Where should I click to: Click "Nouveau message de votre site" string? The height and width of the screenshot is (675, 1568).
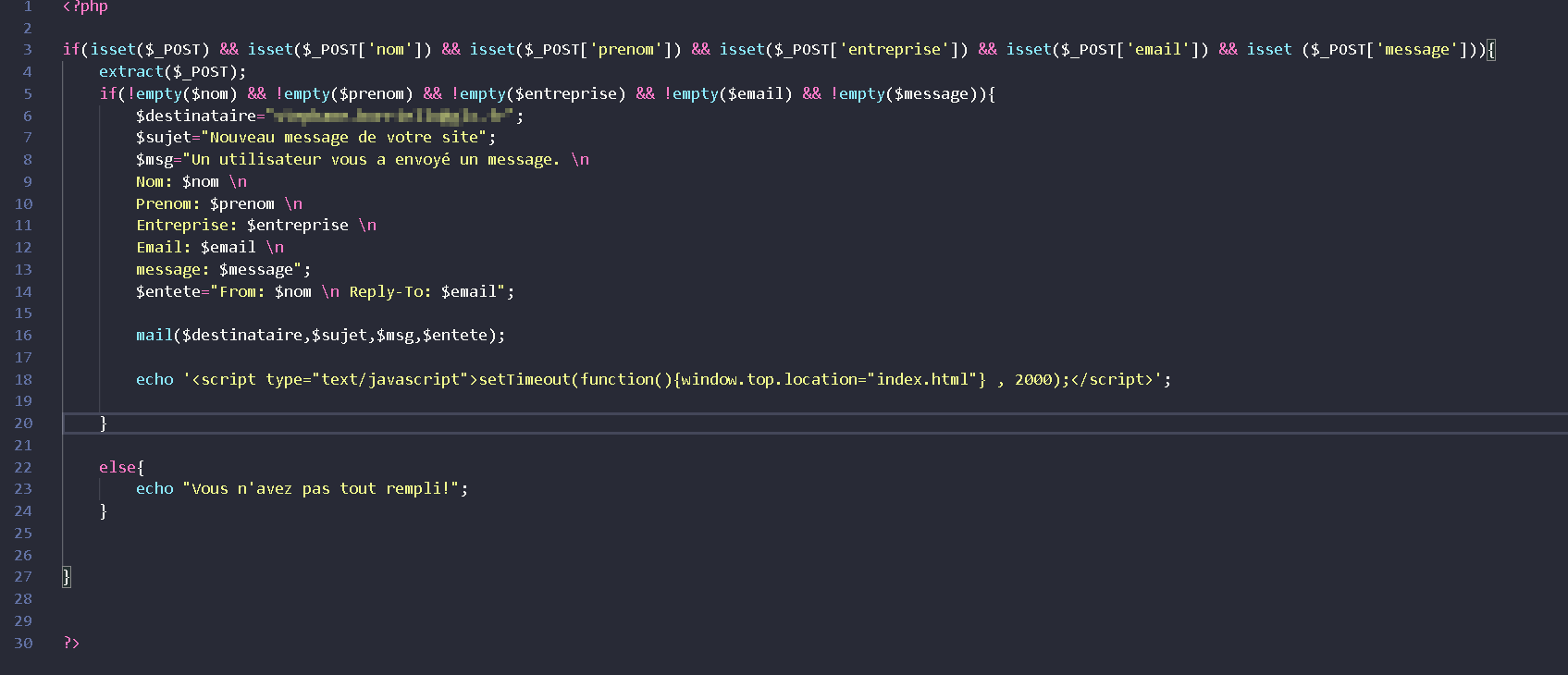343,138
